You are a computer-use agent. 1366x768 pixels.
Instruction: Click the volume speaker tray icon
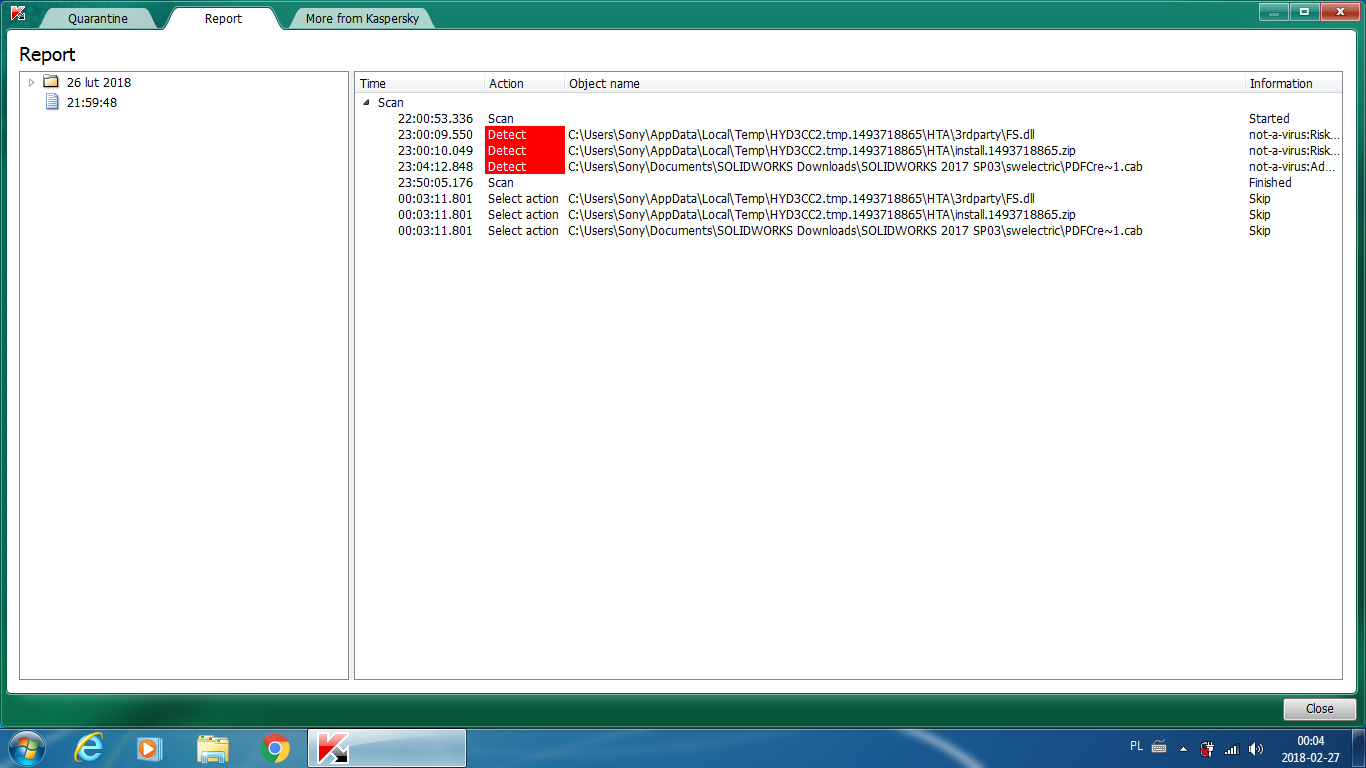(1256, 748)
